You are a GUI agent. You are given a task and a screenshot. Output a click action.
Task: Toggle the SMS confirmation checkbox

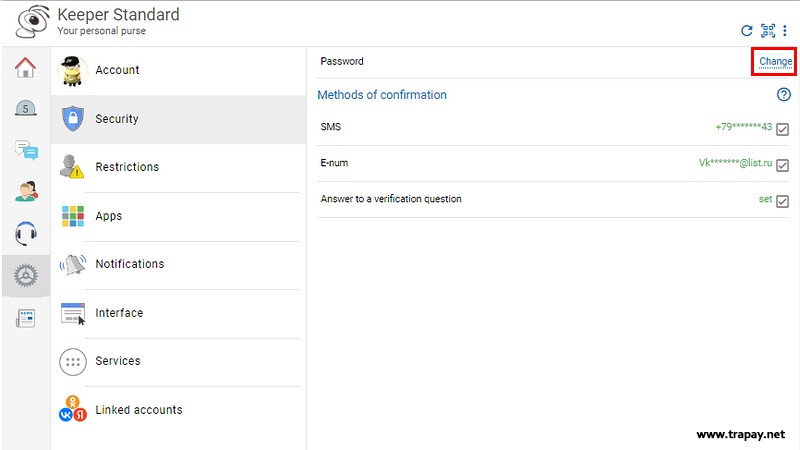point(783,129)
